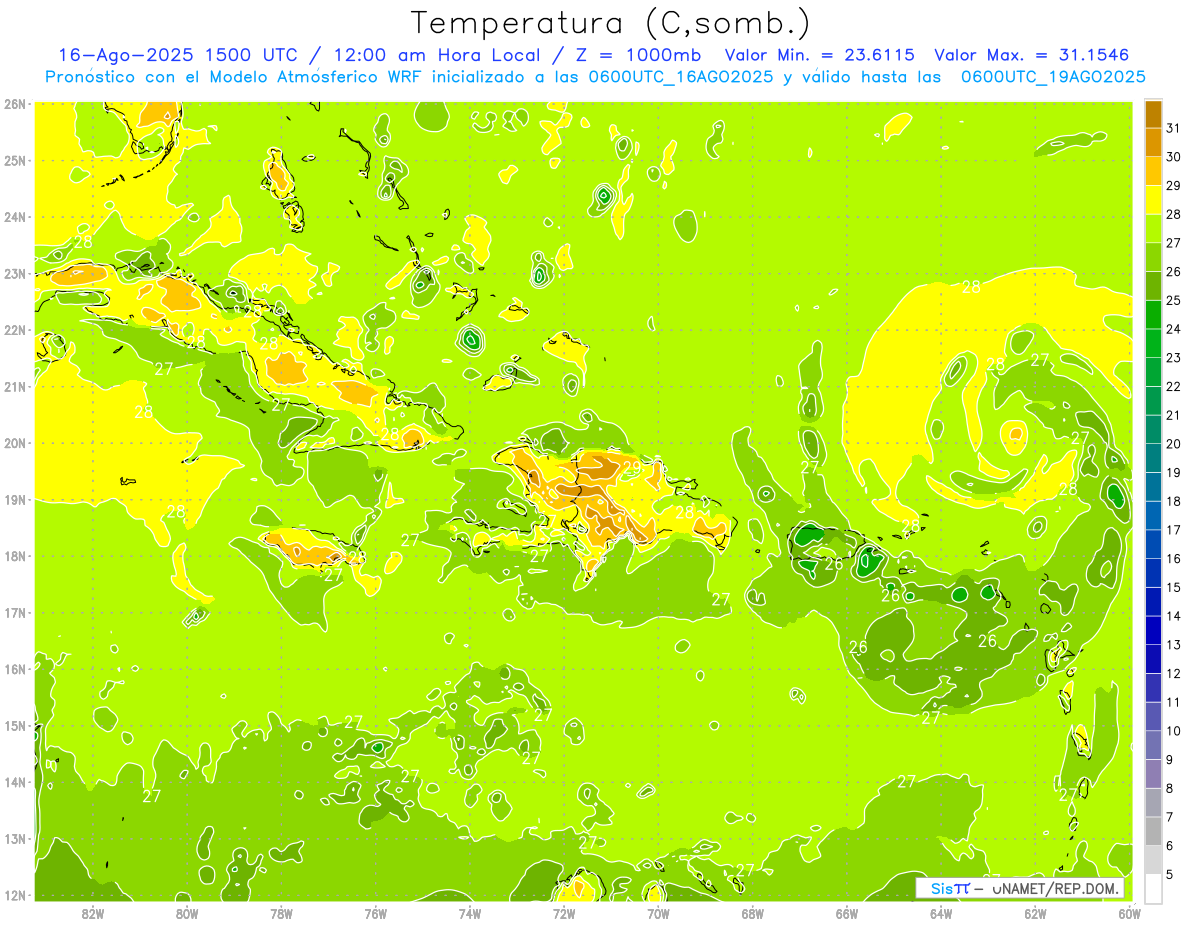
Task: Click the blue swatch between legend values 15 and 16
Action: (x=1153, y=573)
